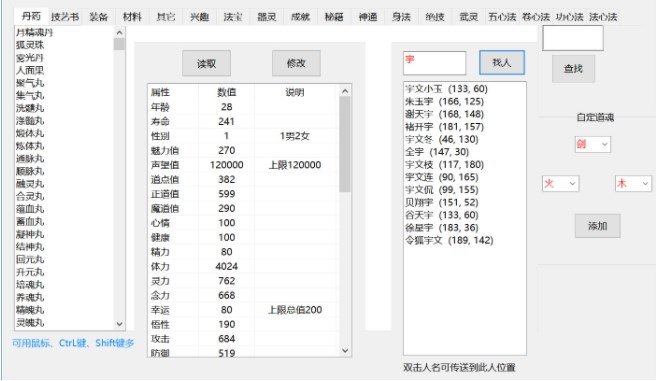Select 狐灵珠 in the item list
656x381 pixels.
(30, 45)
